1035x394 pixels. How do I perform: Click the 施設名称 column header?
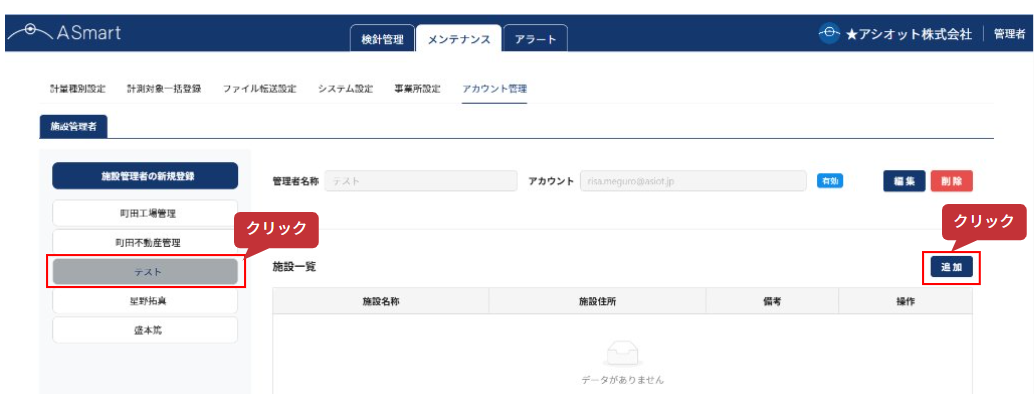(x=381, y=301)
